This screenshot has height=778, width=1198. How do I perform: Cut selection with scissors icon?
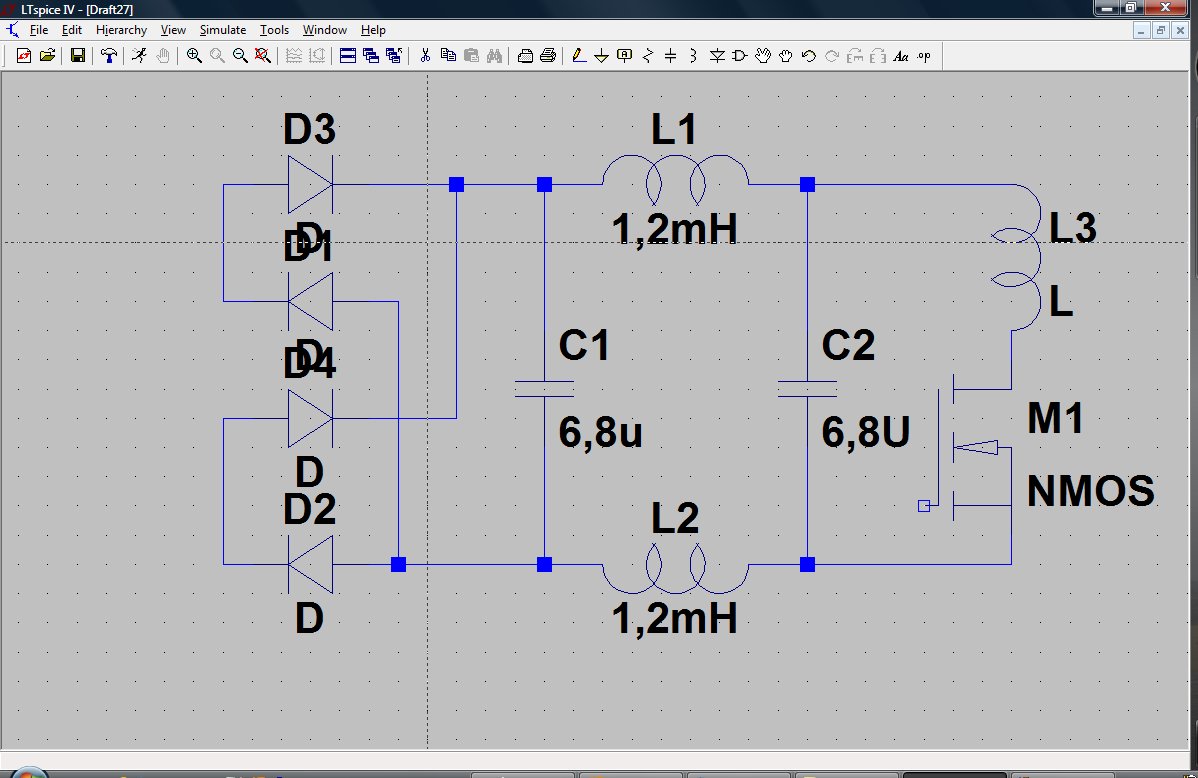click(x=426, y=56)
